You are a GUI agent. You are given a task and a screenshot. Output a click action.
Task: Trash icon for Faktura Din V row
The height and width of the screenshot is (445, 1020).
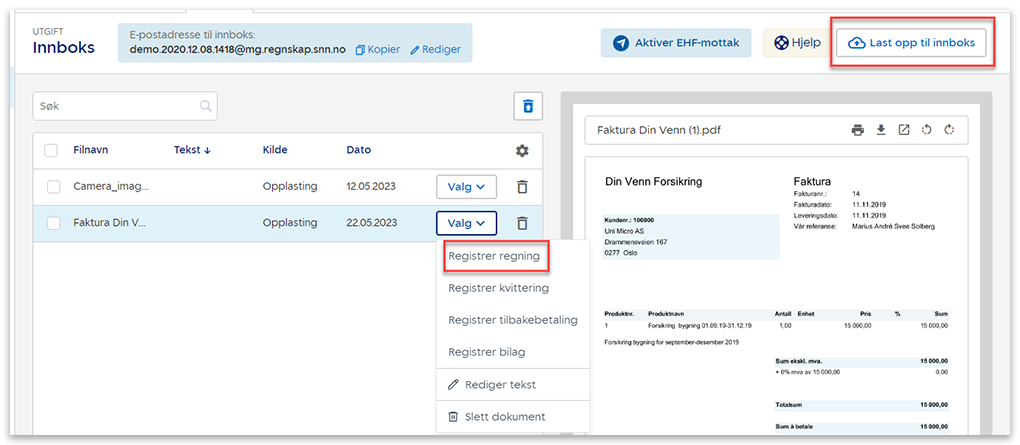tap(522, 223)
